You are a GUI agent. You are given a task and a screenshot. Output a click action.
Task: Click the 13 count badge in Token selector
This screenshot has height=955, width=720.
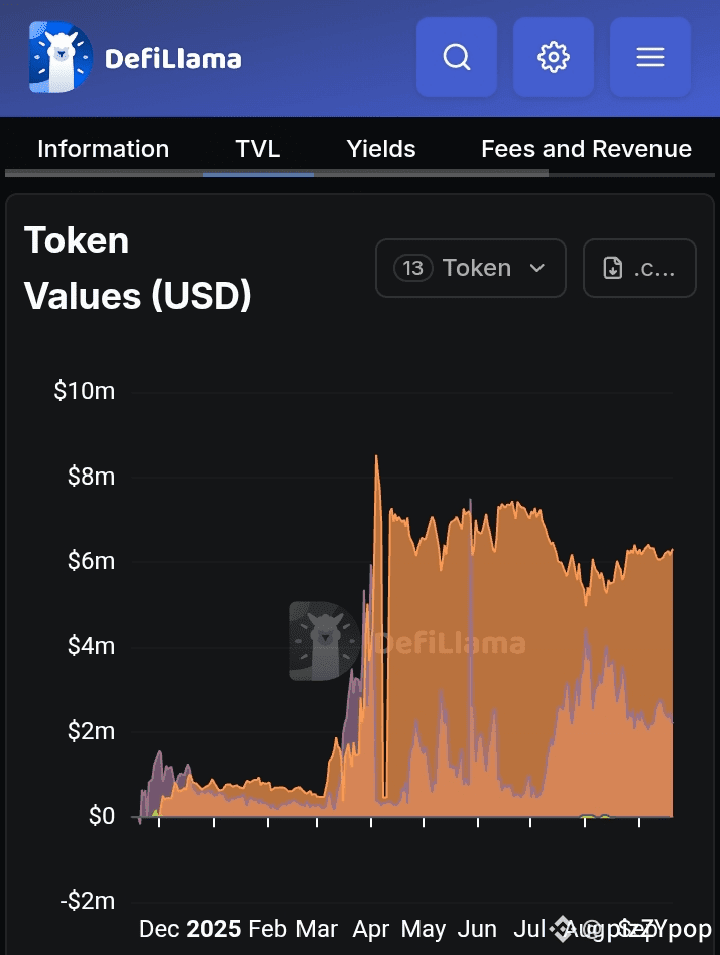click(413, 268)
